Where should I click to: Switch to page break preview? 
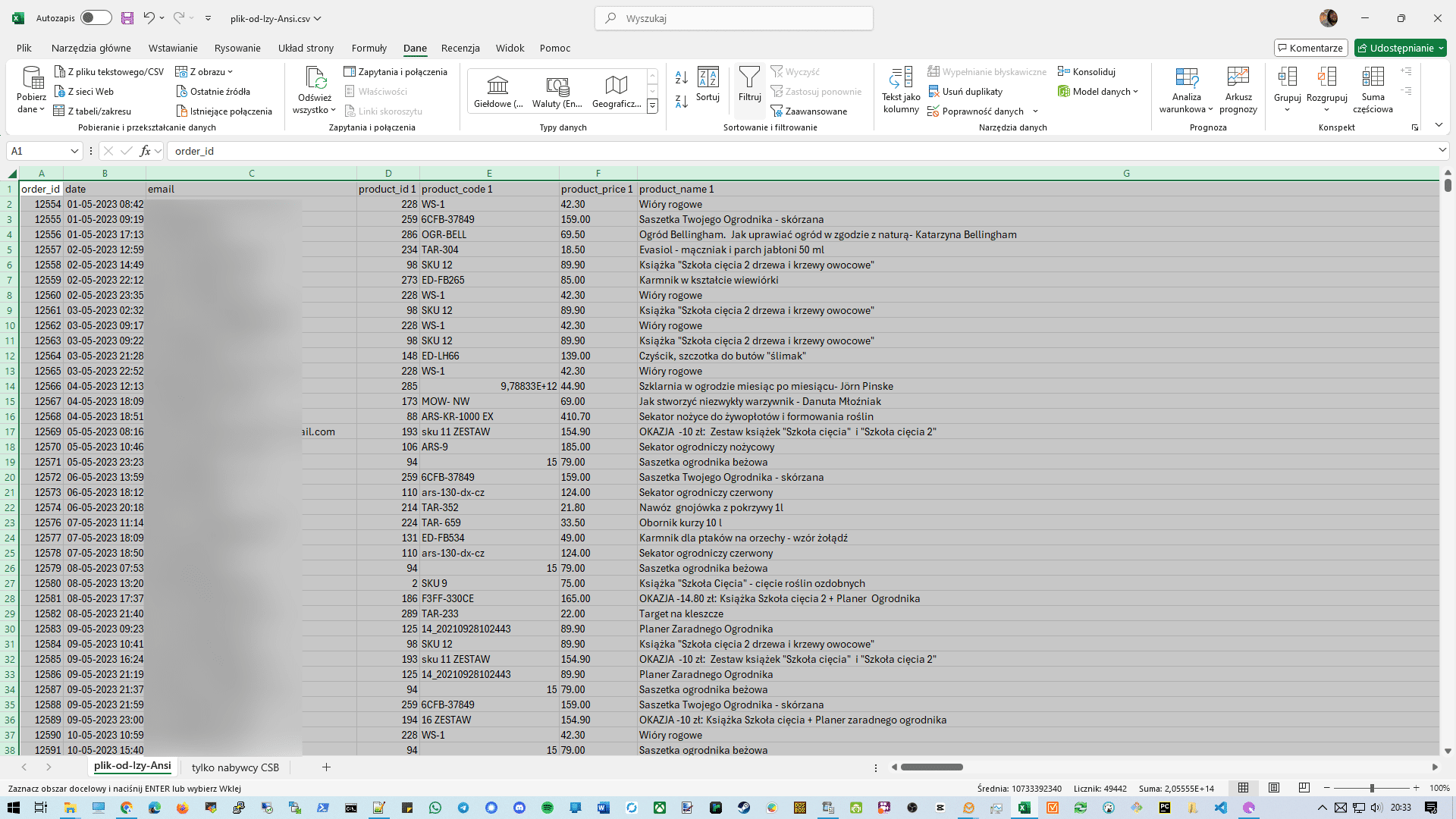(1304, 788)
